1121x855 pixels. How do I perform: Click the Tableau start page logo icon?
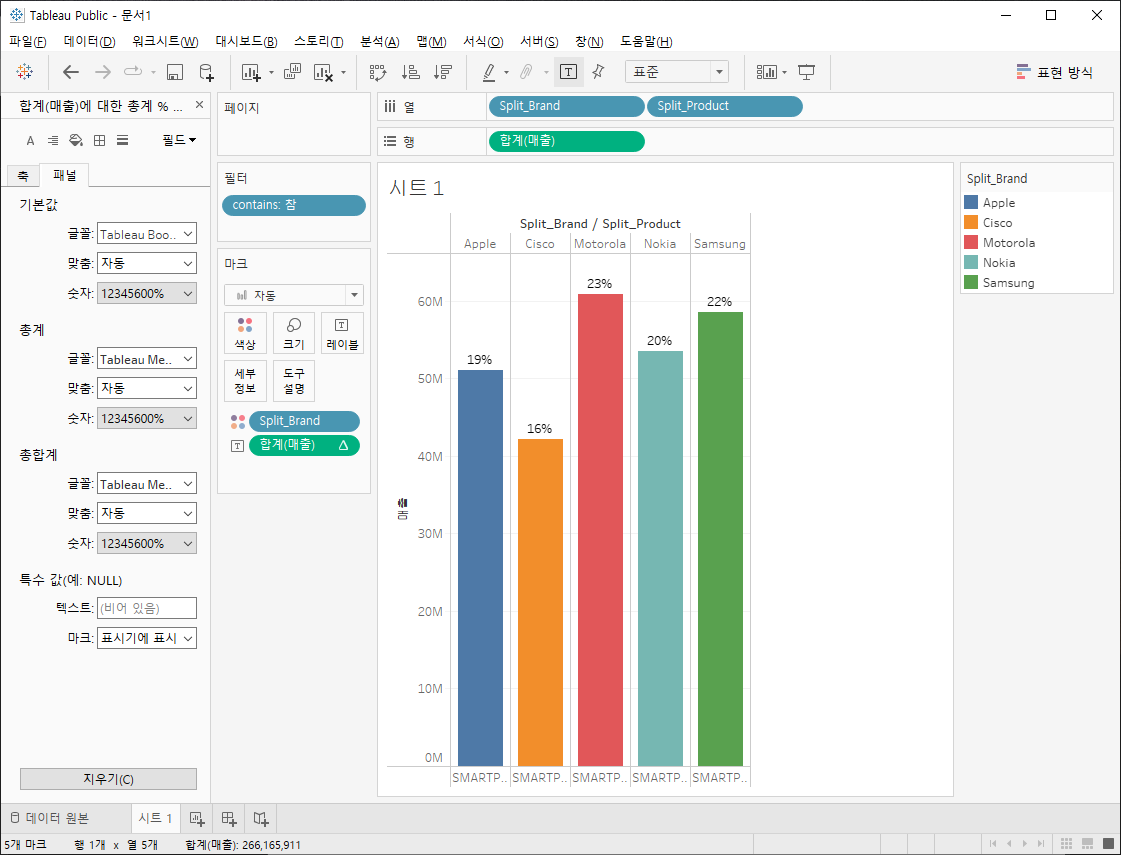25,71
